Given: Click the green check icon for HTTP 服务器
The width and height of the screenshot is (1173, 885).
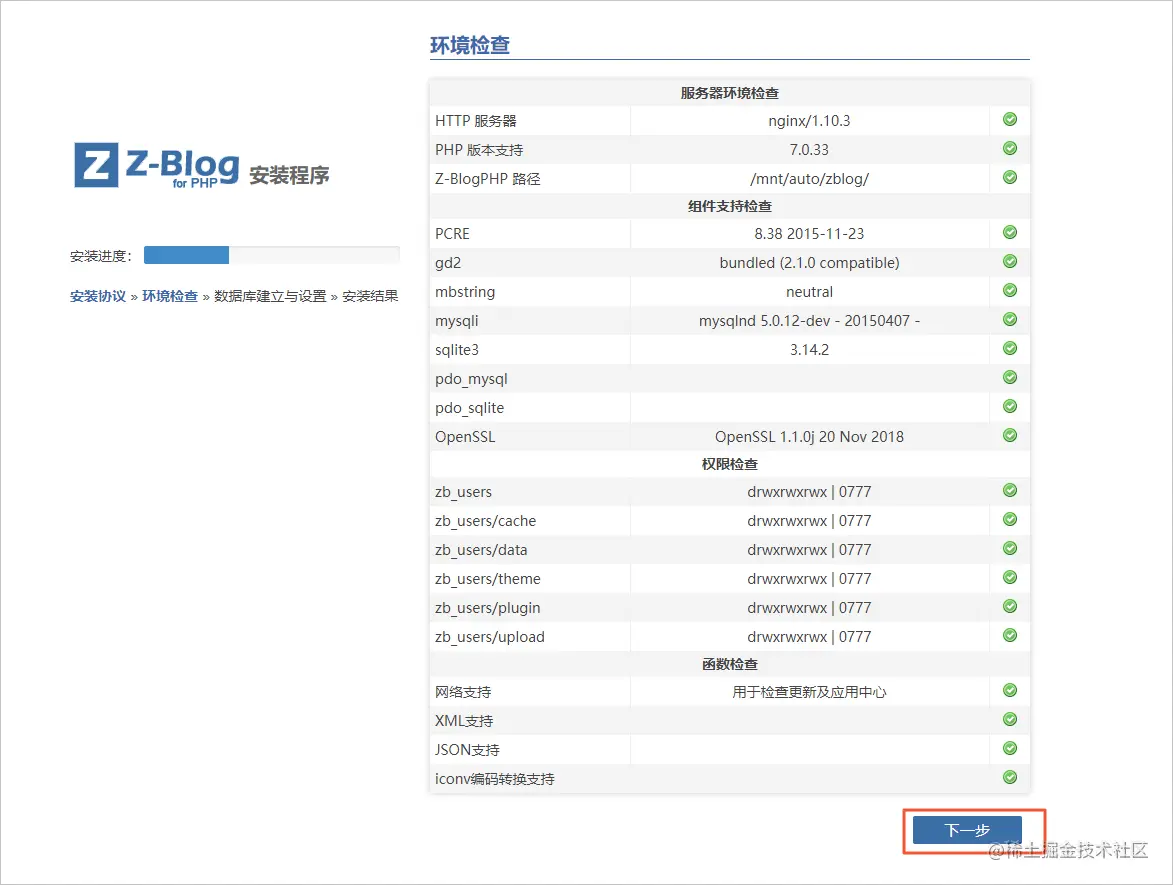Looking at the screenshot, I should click(x=1009, y=120).
